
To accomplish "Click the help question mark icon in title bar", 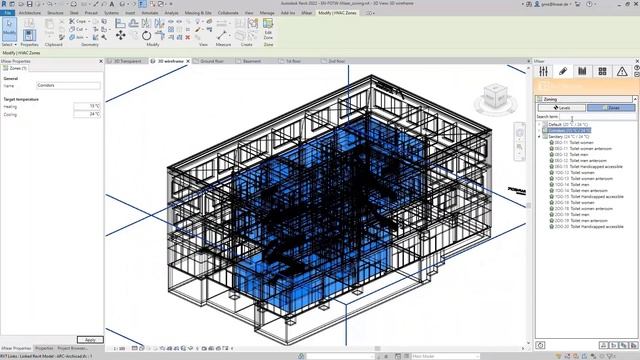I will click(589, 4).
